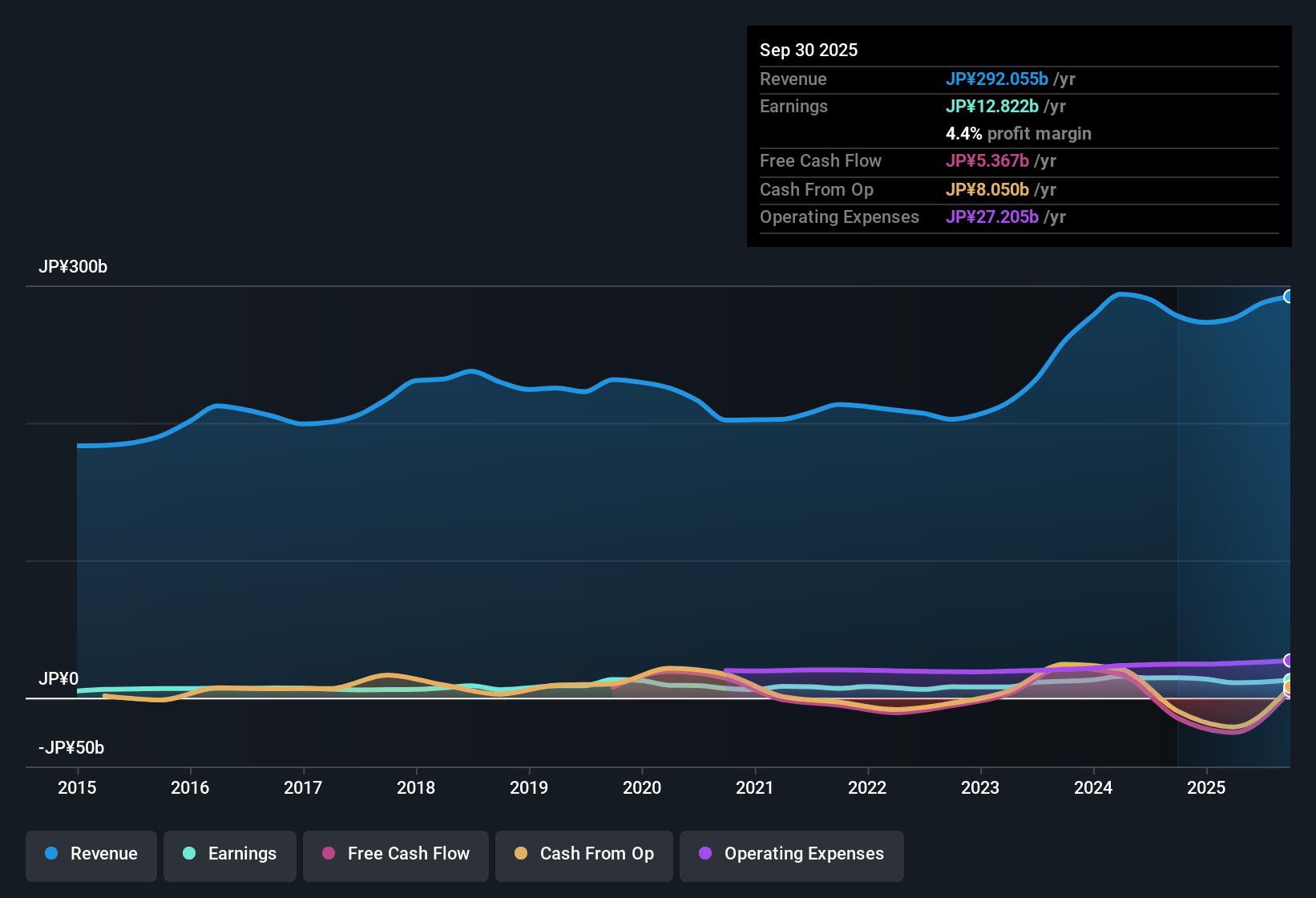
Task: Select the Cash From Op legend tab
Action: pos(583,854)
